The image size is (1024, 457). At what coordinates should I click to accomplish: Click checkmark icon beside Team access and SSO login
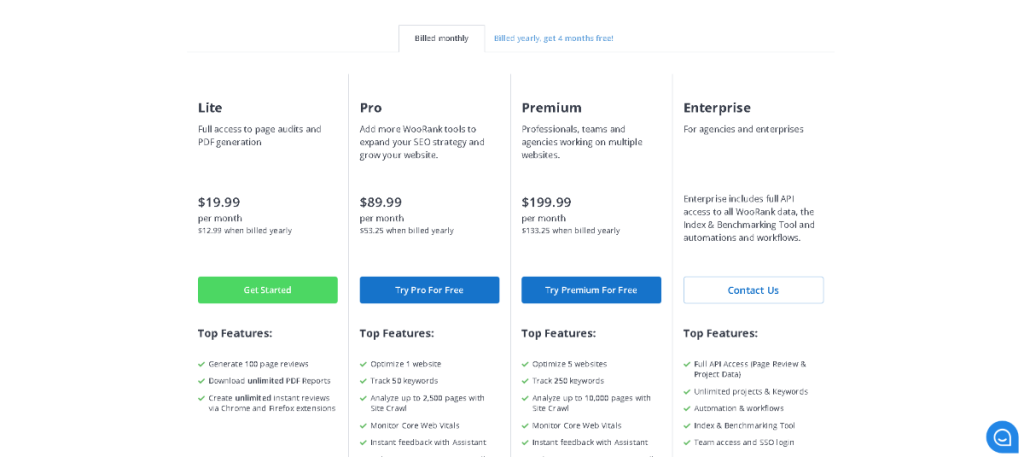pos(688,442)
